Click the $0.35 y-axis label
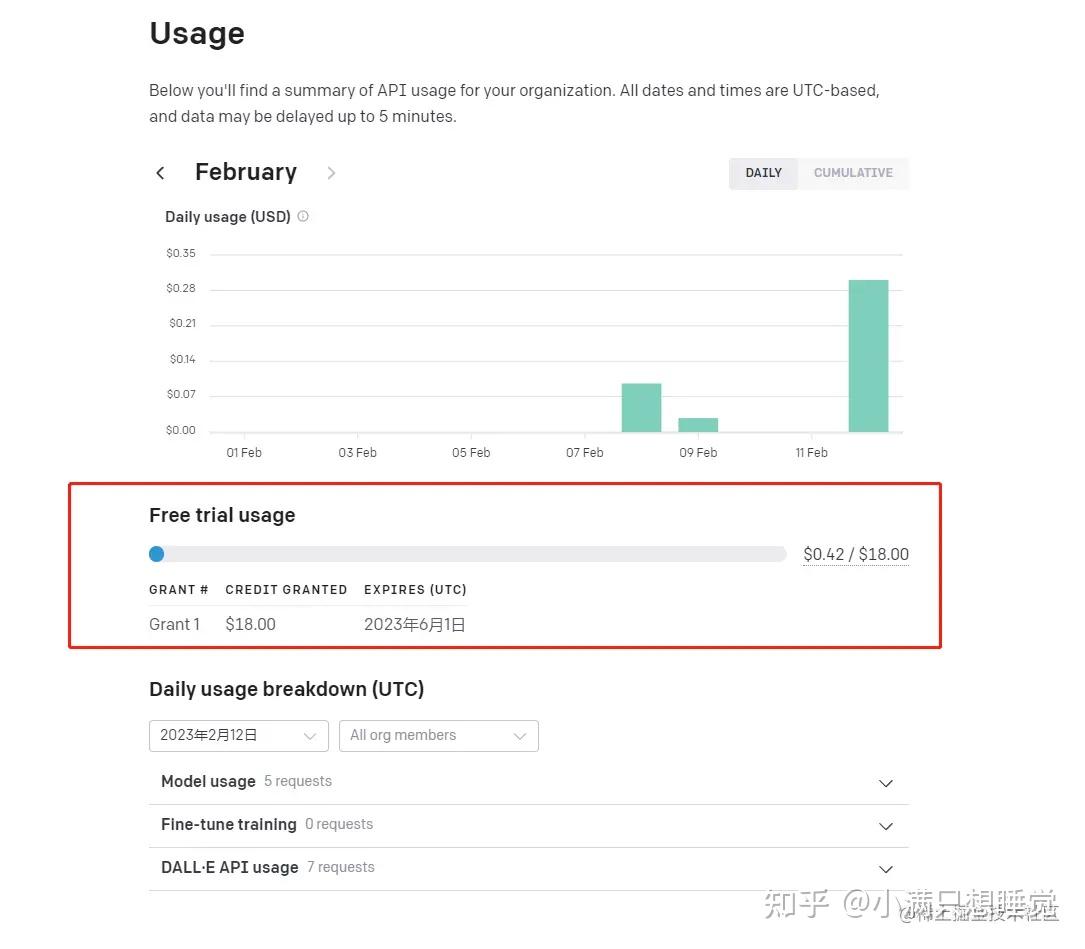The image size is (1085, 949). [x=181, y=253]
